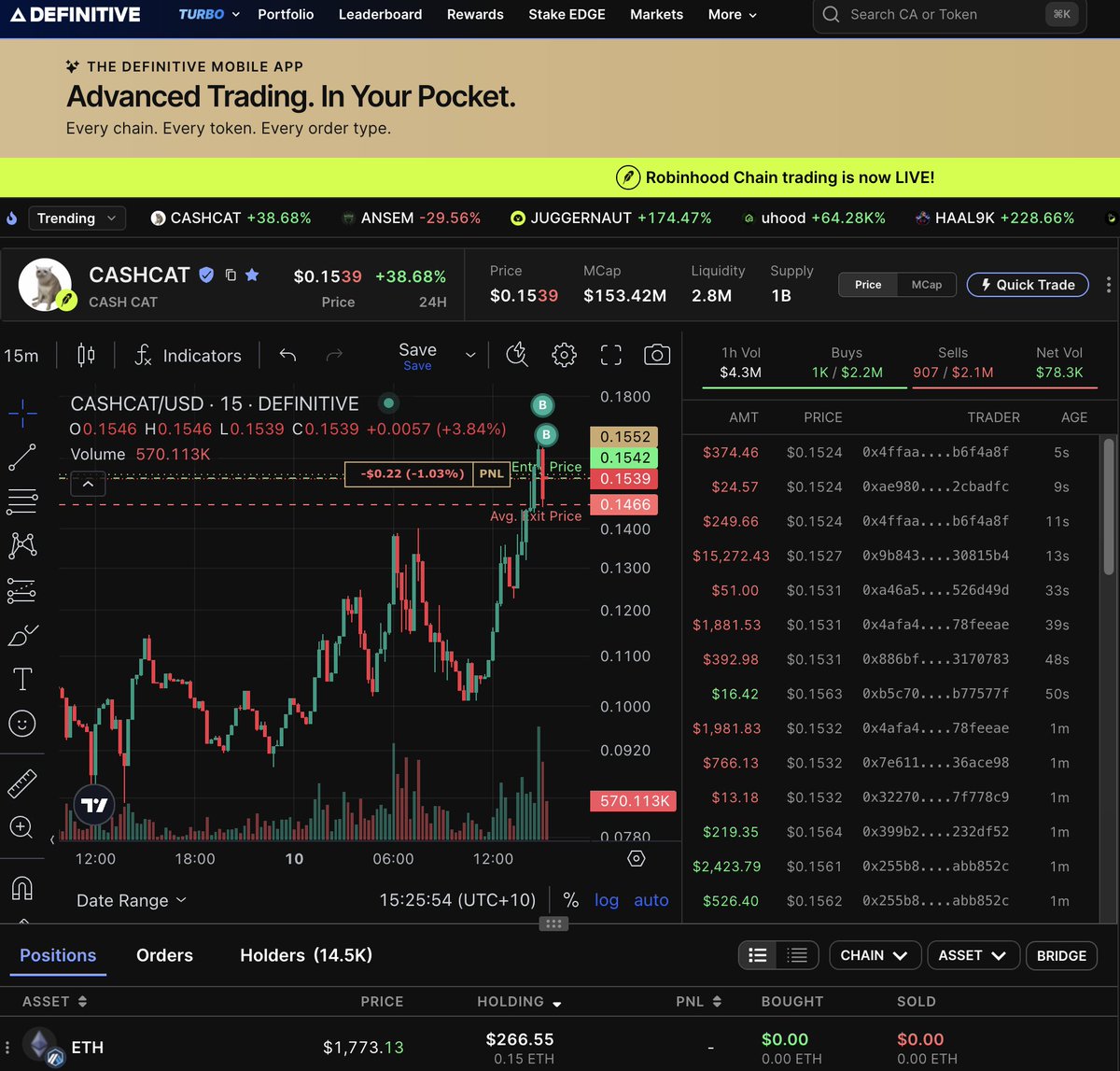Select the brush drawing tool
Viewport: 1120px width, 1071px height.
point(22,635)
